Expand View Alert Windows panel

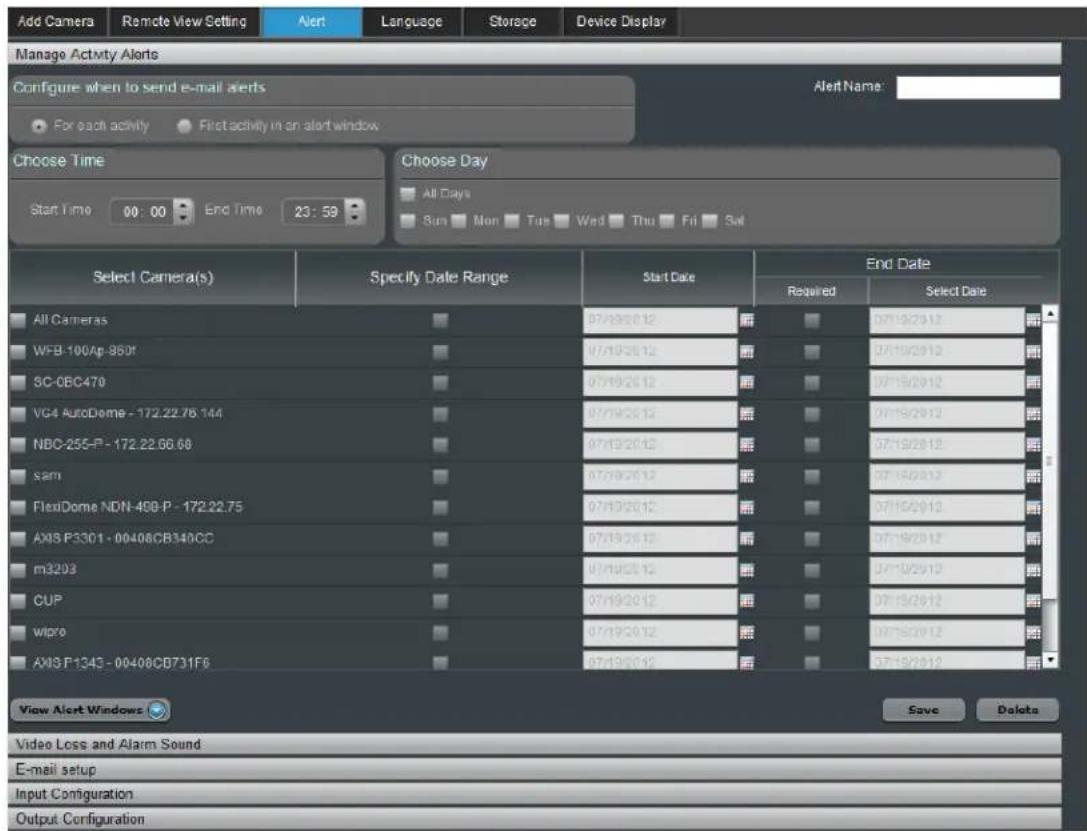pyautogui.click(x=89, y=710)
